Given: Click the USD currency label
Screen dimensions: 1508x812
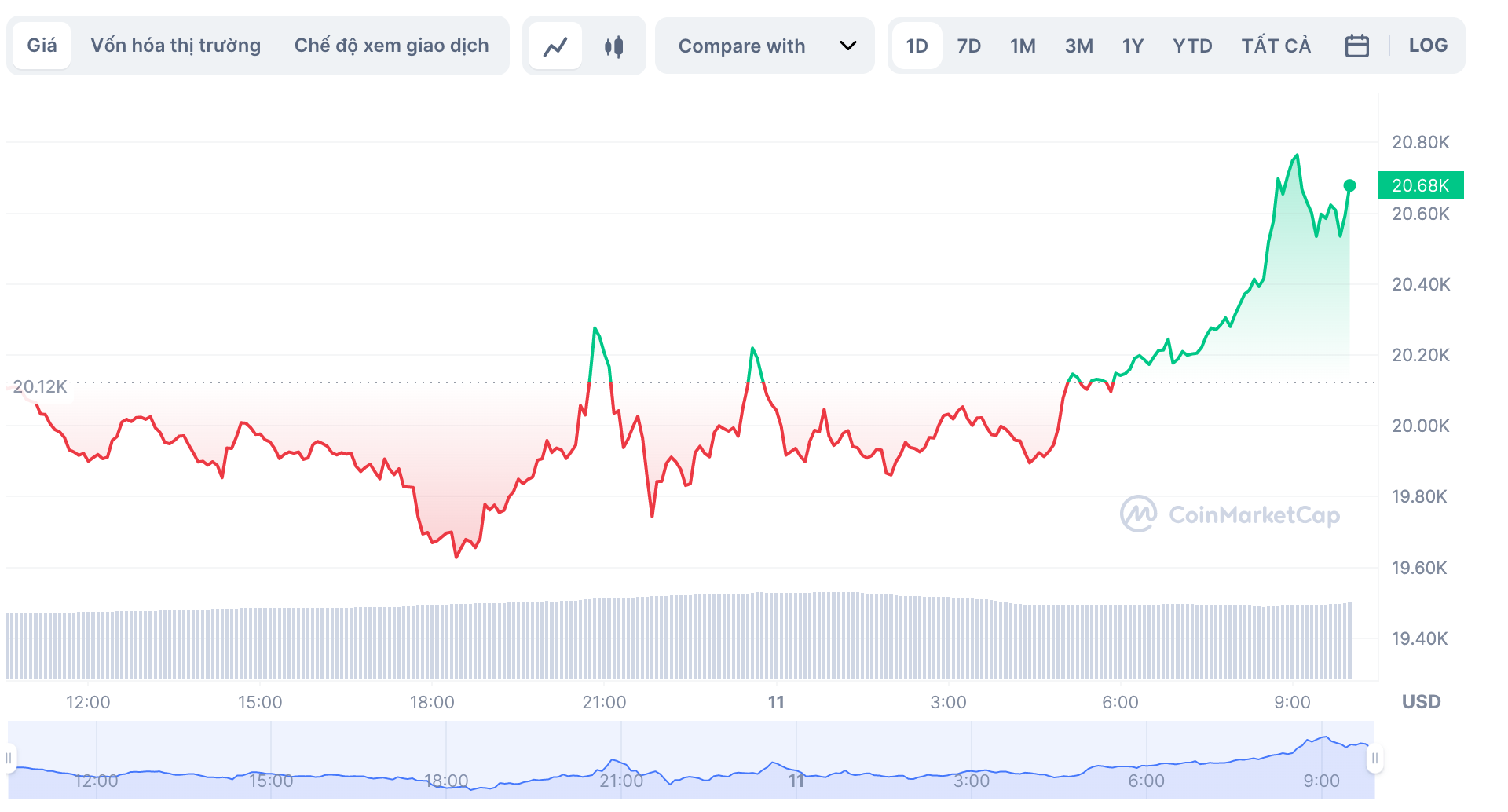Looking at the screenshot, I should (1421, 701).
